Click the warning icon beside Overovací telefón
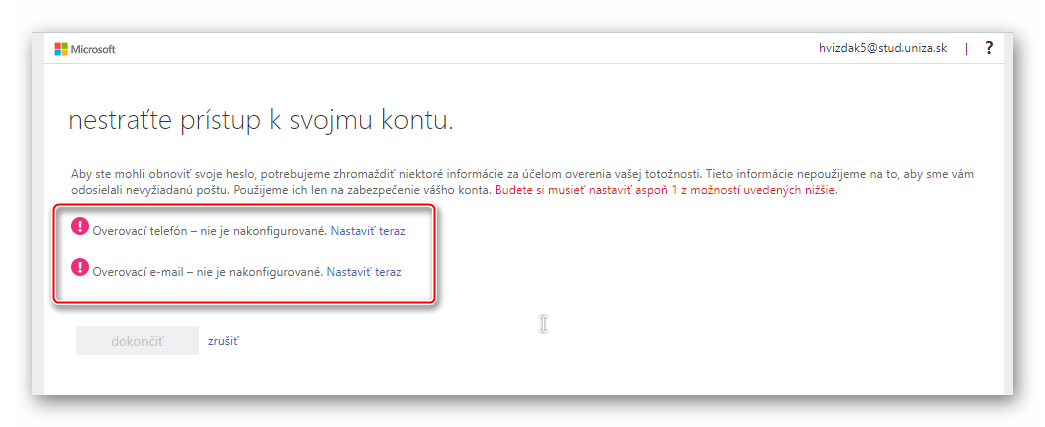The width and height of the screenshot is (1045, 427). [x=80, y=227]
